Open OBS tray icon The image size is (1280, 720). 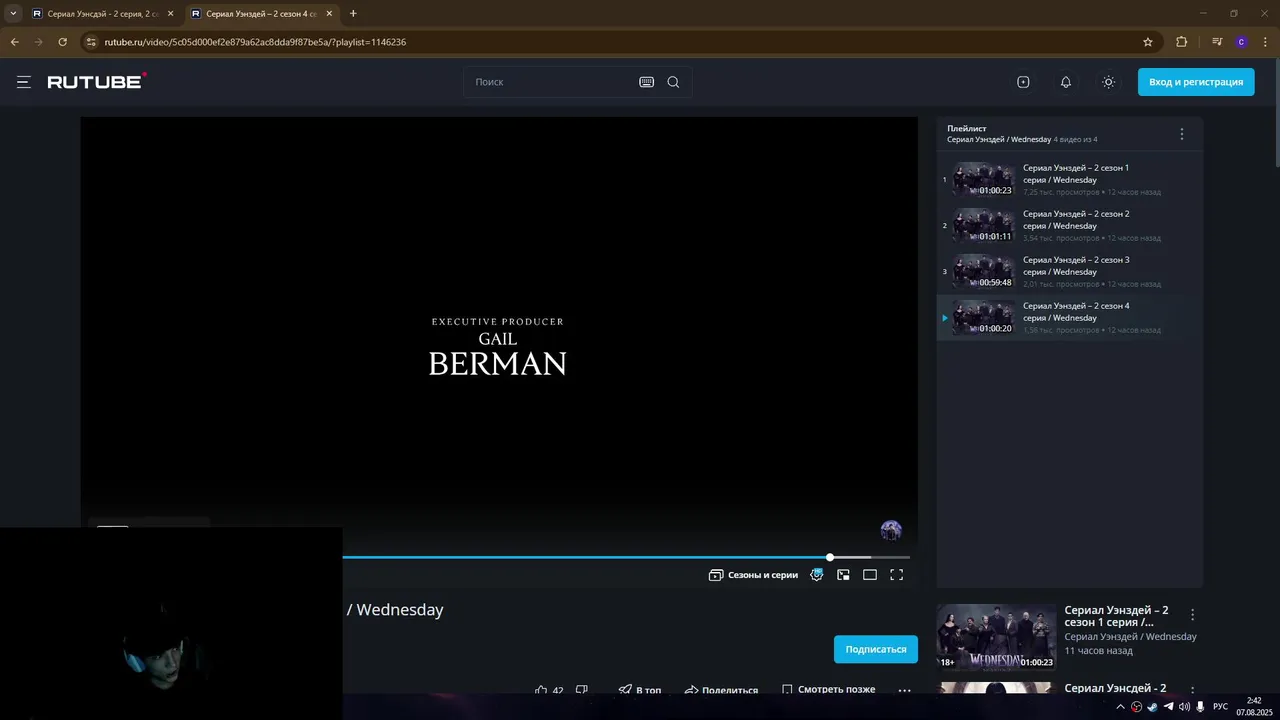[1136, 707]
